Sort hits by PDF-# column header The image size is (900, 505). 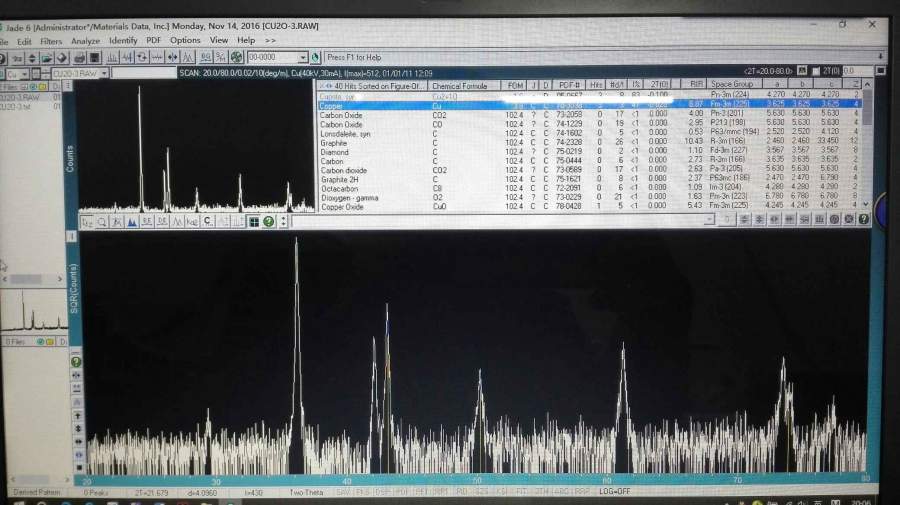point(569,85)
